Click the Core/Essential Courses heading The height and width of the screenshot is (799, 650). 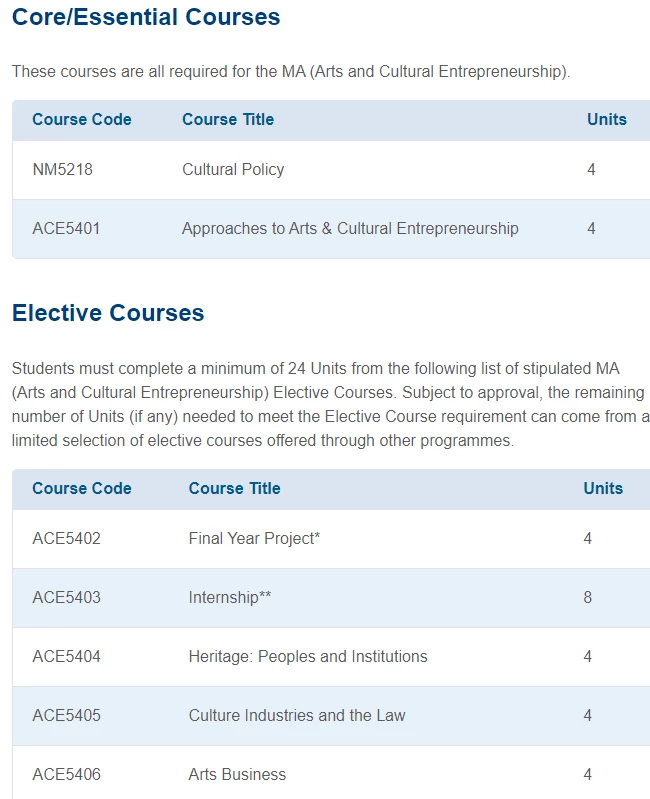pyautogui.click(x=146, y=17)
